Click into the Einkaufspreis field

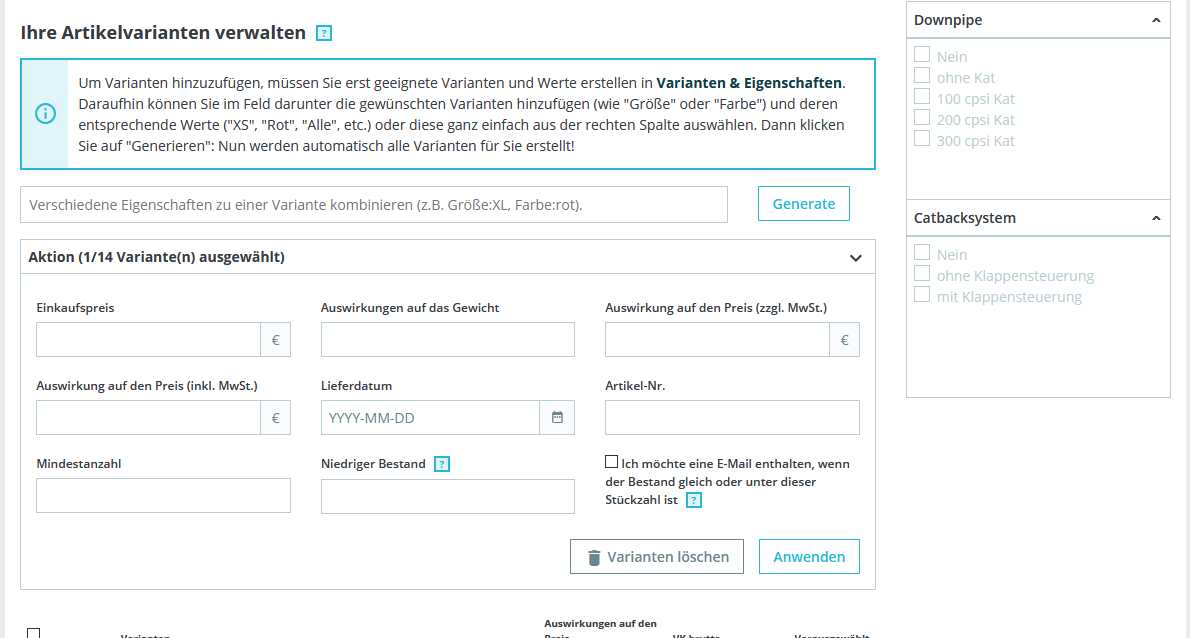point(148,340)
